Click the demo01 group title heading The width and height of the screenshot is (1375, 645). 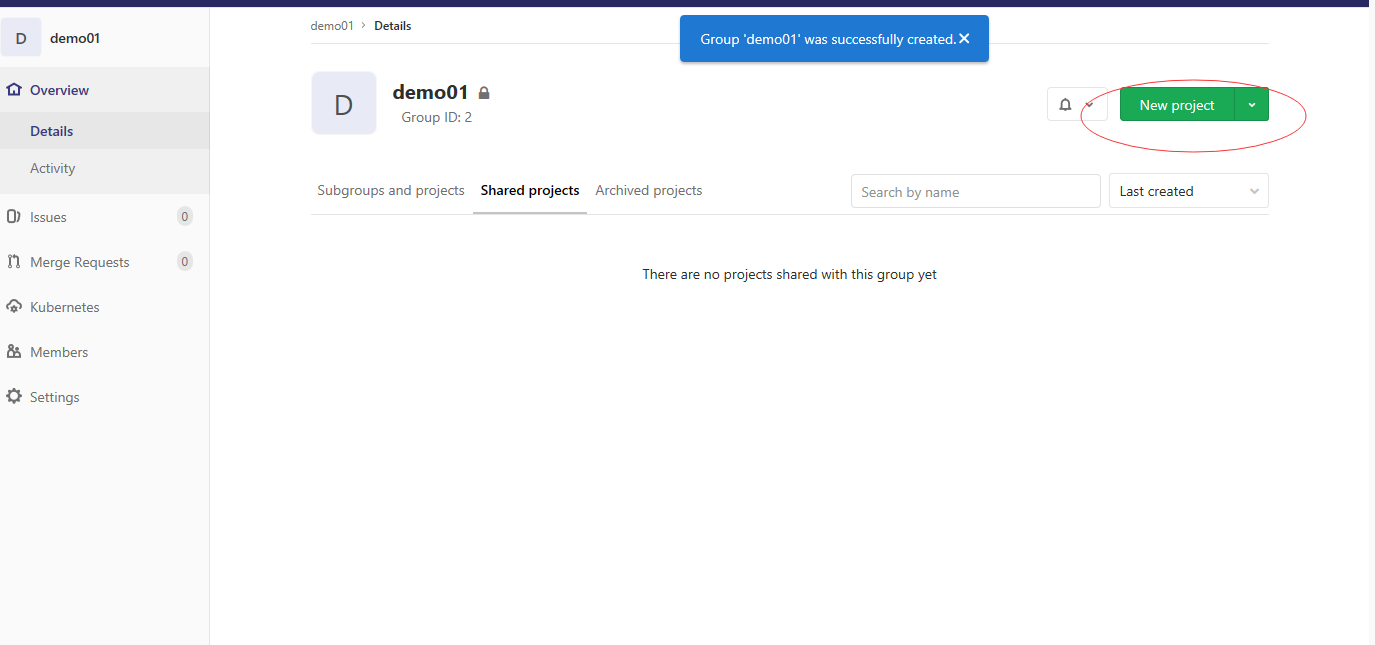[431, 92]
